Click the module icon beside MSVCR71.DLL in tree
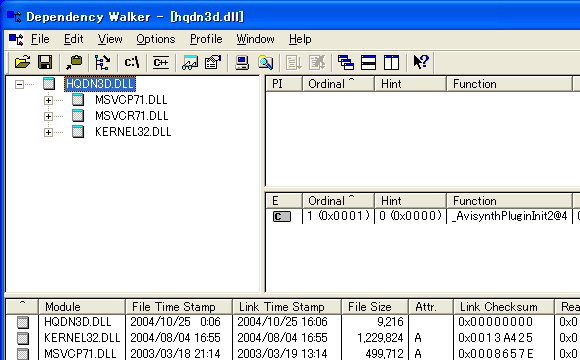Viewport: 580px width, 360px height. pos(78,115)
